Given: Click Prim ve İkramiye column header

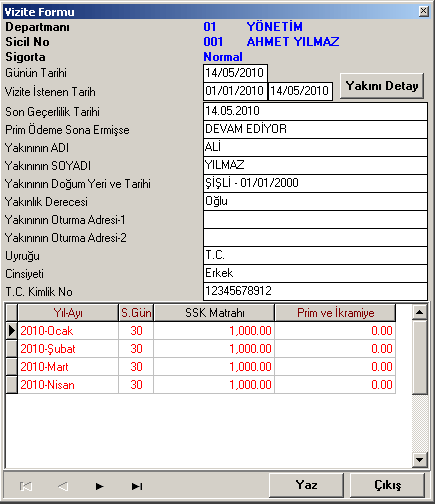Looking at the screenshot, I should [x=335, y=313].
